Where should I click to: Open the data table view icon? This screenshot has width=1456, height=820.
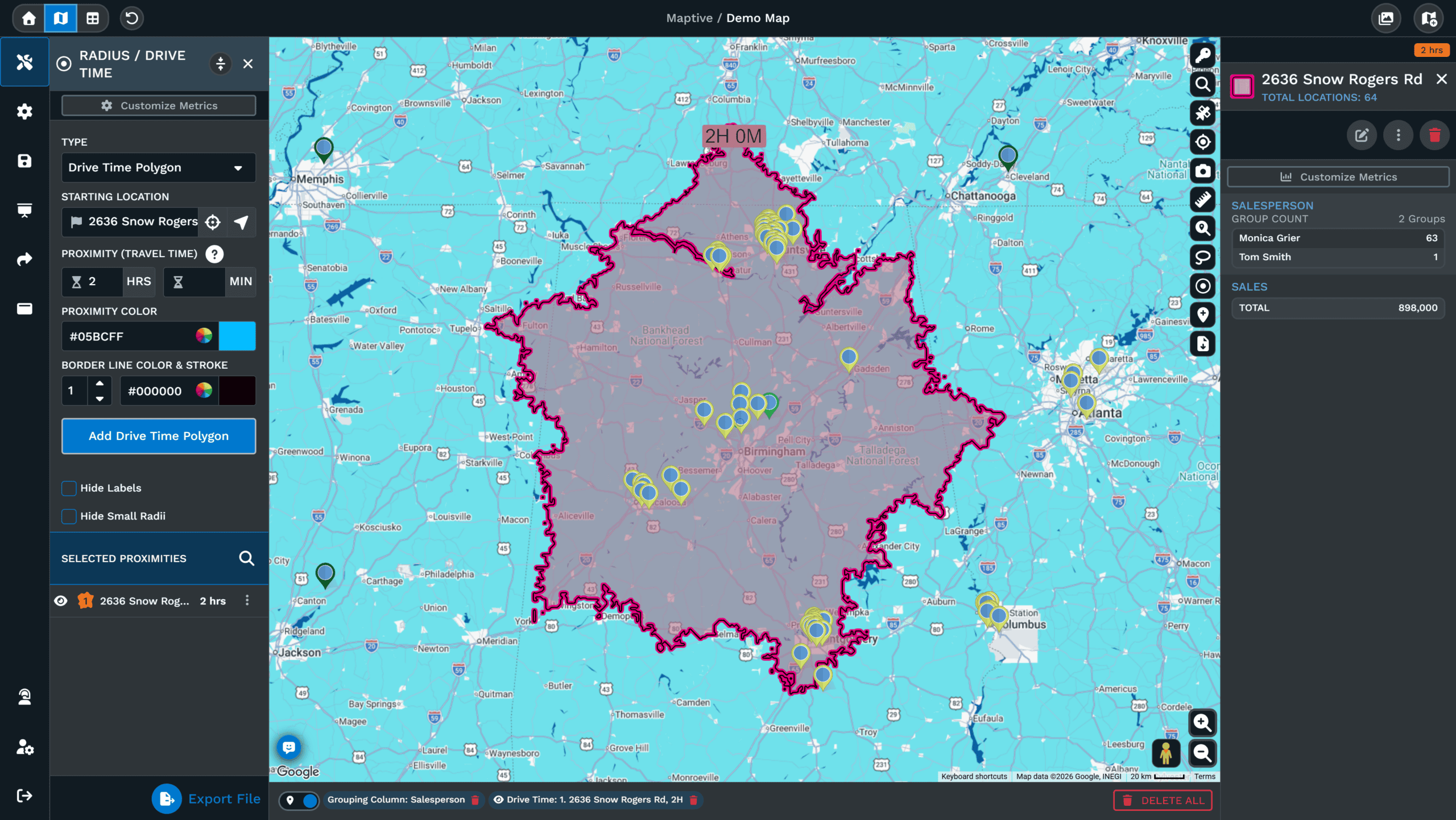pos(93,18)
